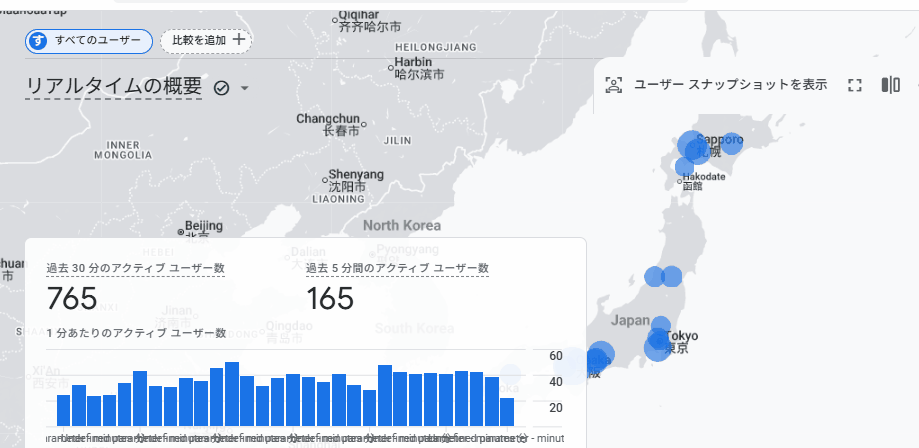
Task: Open ユーザー スナップショットを表示
Action: tap(730, 85)
